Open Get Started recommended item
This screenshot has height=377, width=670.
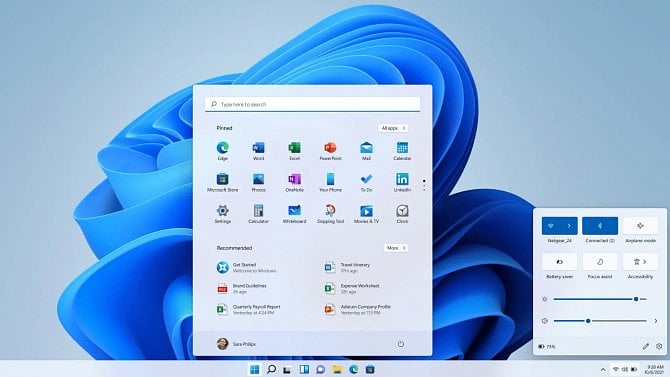247,268
